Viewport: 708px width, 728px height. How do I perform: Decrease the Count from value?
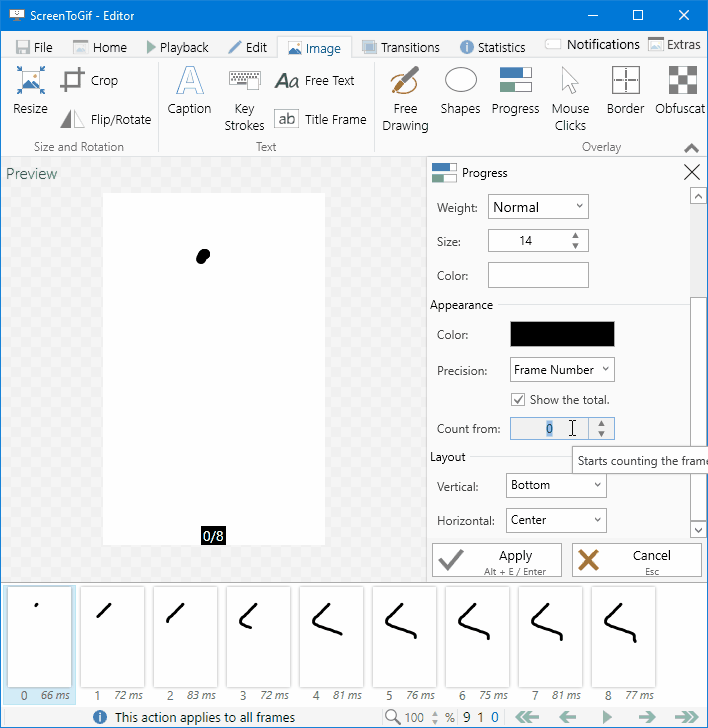coord(601,434)
